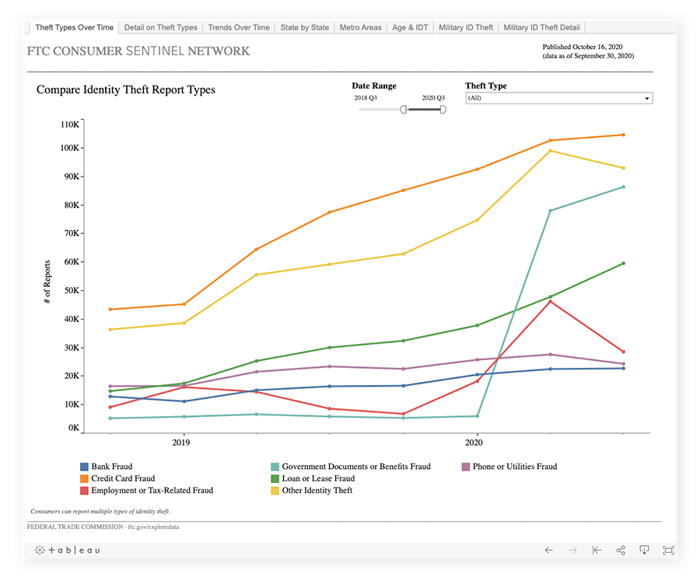Viewport: 700px width, 581px height.
Task: Click Phone or Utilities Fraud purple swatch
Action: click(466, 467)
